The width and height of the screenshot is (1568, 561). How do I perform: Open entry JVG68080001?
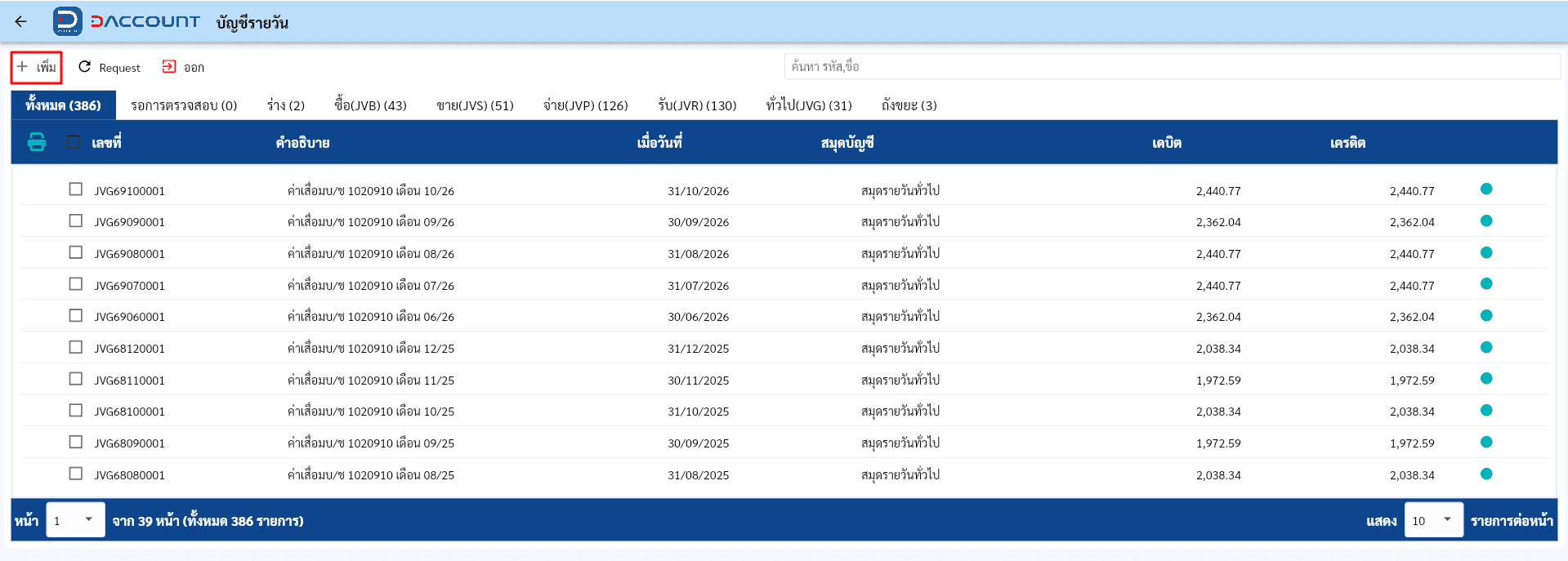pos(129,475)
